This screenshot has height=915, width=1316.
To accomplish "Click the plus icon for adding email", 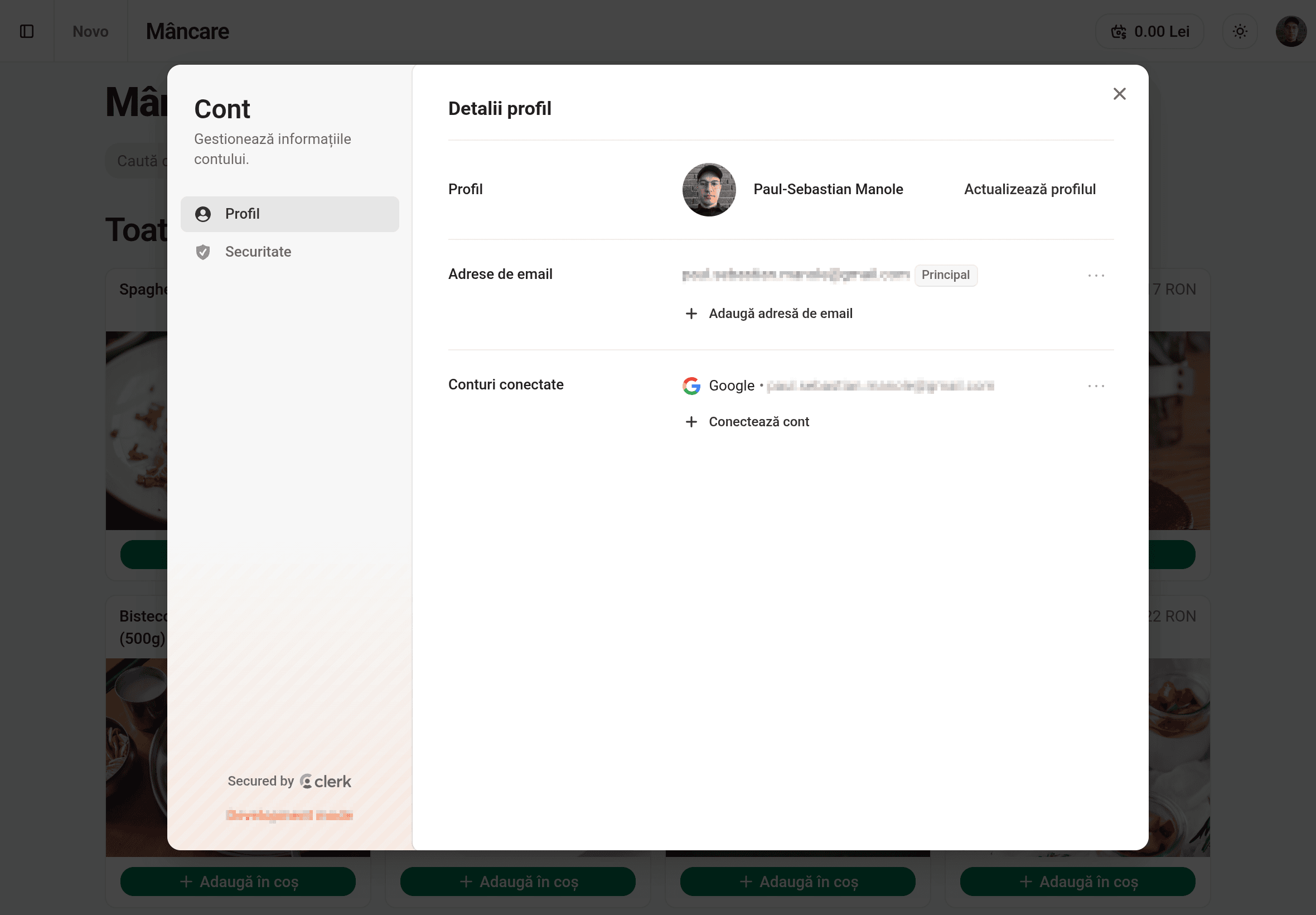I will pos(691,314).
